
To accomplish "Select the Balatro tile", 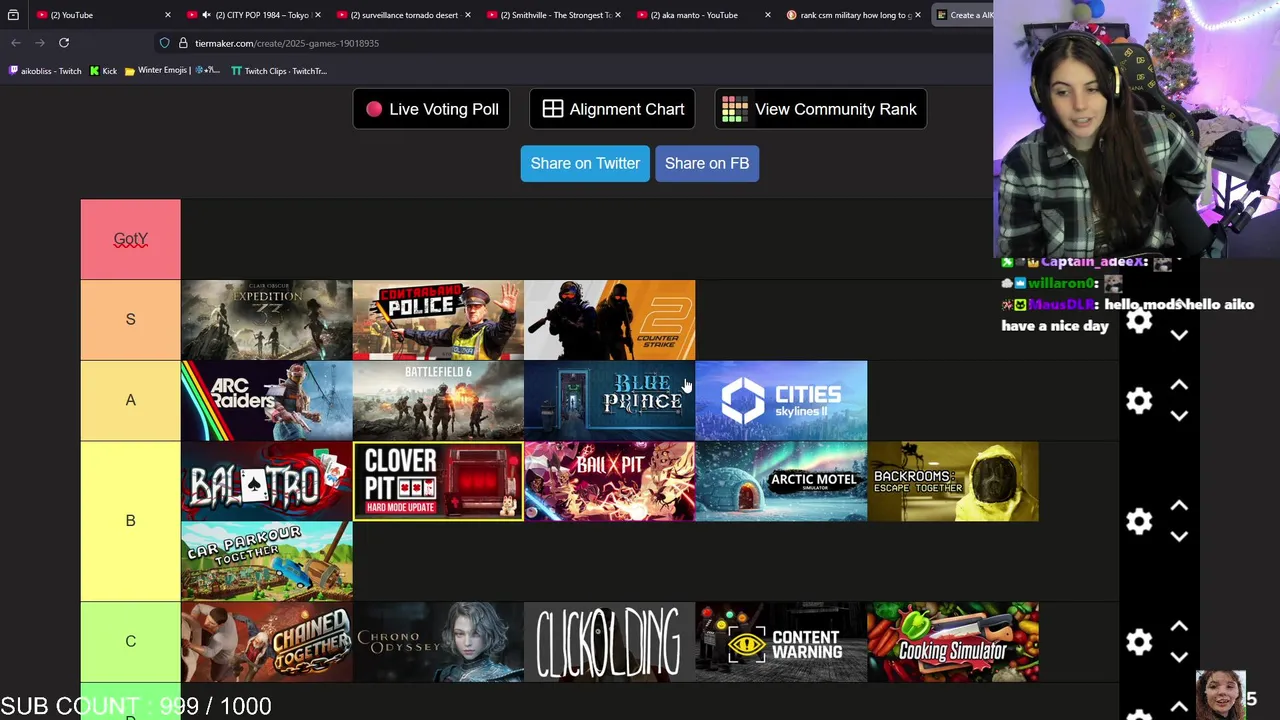I will (267, 481).
